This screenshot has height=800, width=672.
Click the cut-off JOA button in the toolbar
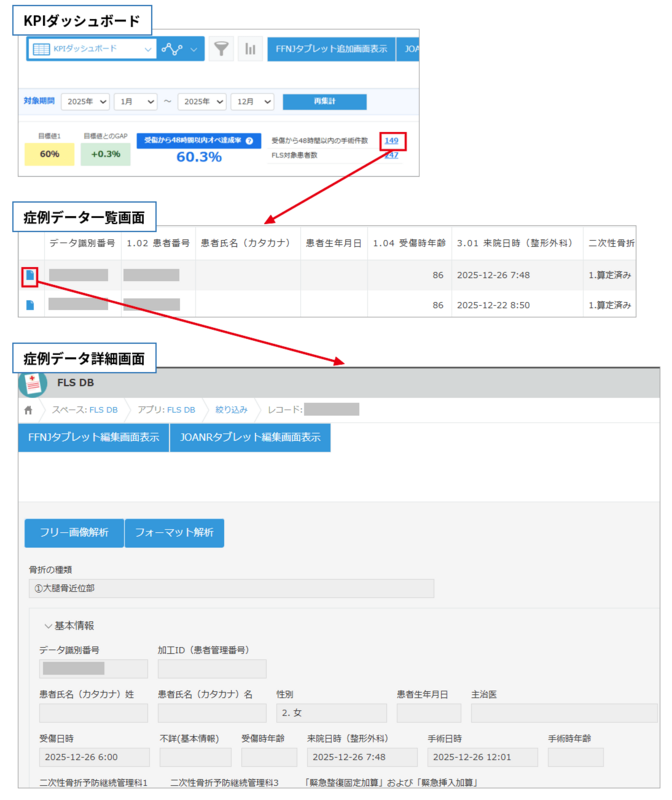(x=408, y=49)
